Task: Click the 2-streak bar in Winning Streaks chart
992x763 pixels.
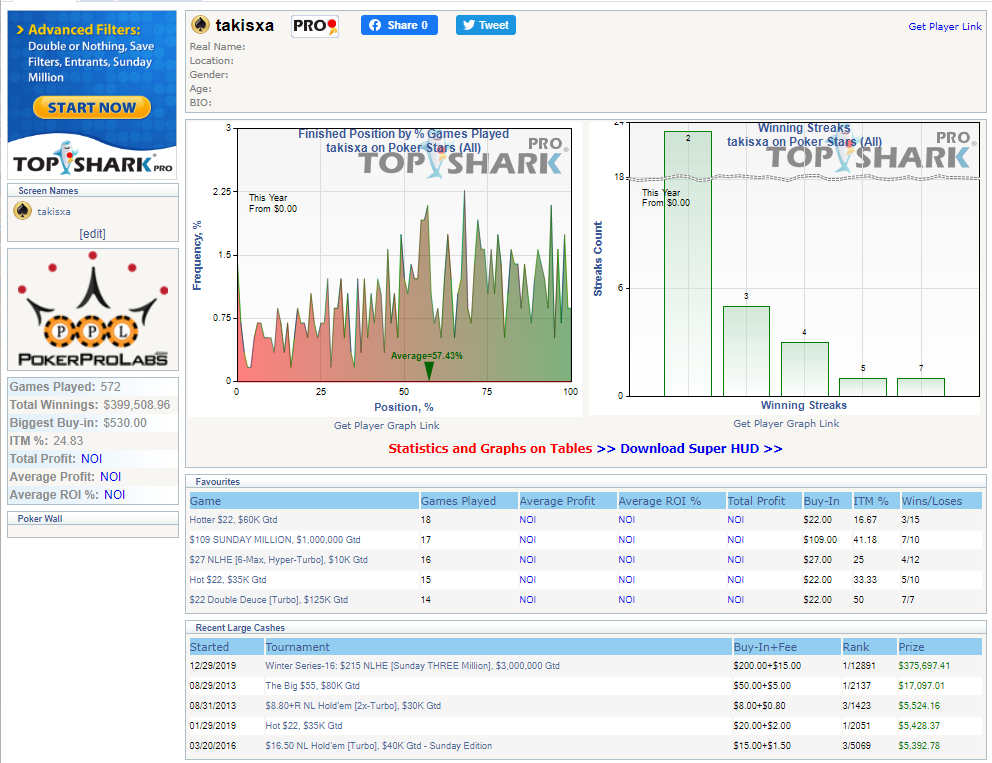Action: tap(688, 264)
